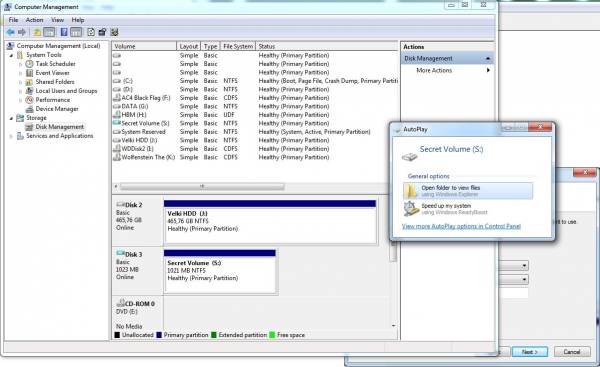Image resolution: width=600 pixels, height=367 pixels.
Task: Click the HBM (H:) disc icon in list
Action: click(x=117, y=115)
